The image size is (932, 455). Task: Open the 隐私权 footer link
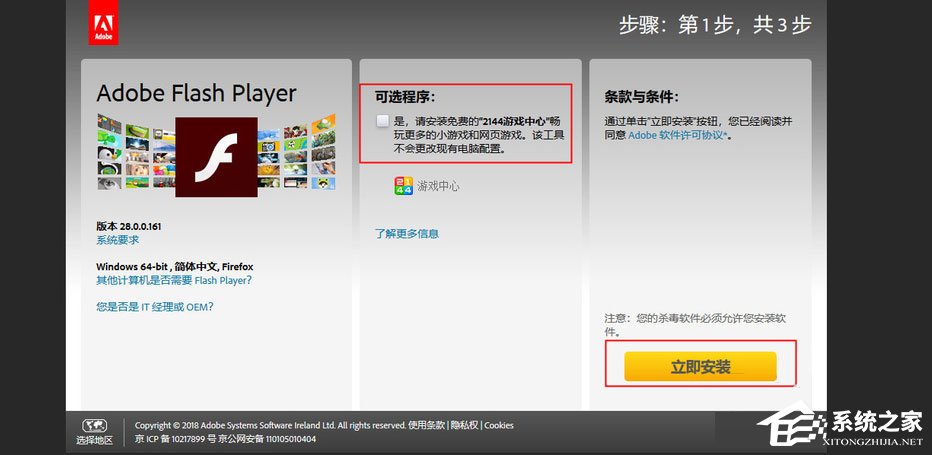464,425
